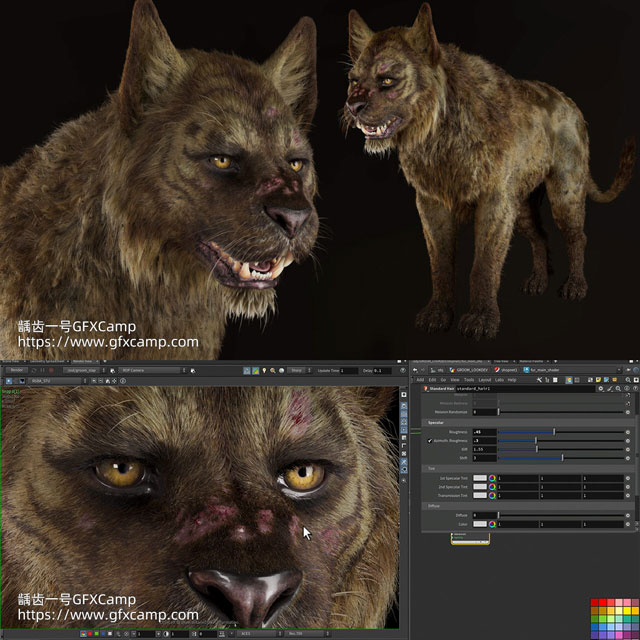Click the Diffuse Color swatch
640x640 pixels.
click(x=480, y=524)
